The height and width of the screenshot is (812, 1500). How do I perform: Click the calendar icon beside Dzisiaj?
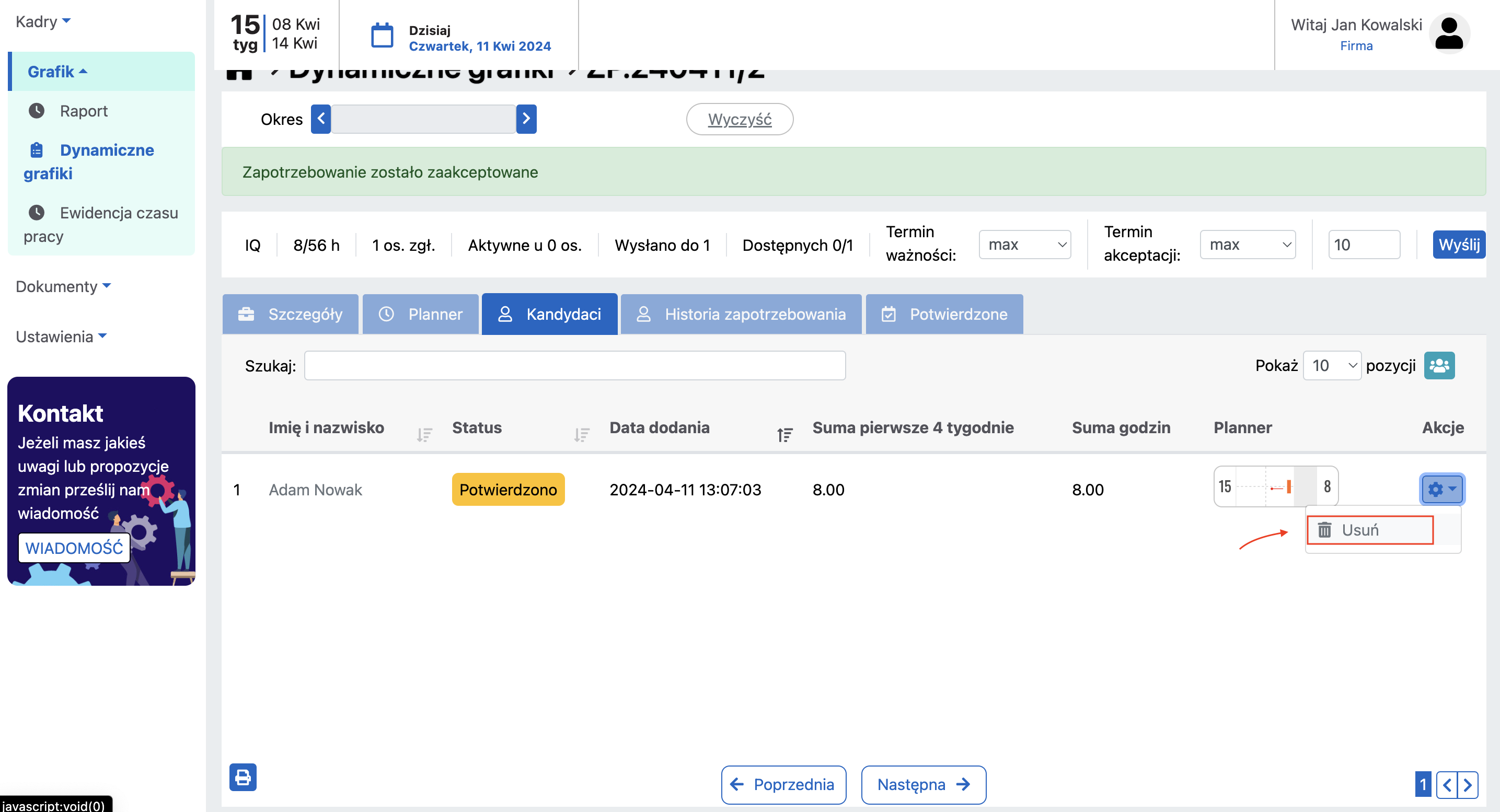[382, 36]
